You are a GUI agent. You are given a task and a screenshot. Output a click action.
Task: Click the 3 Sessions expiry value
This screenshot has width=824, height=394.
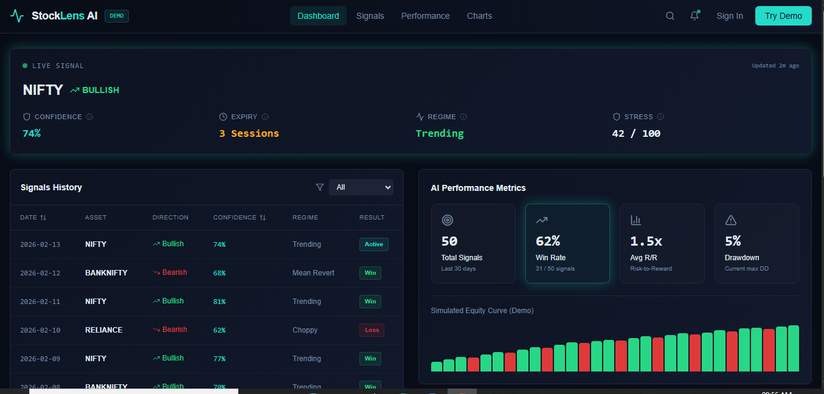click(249, 133)
